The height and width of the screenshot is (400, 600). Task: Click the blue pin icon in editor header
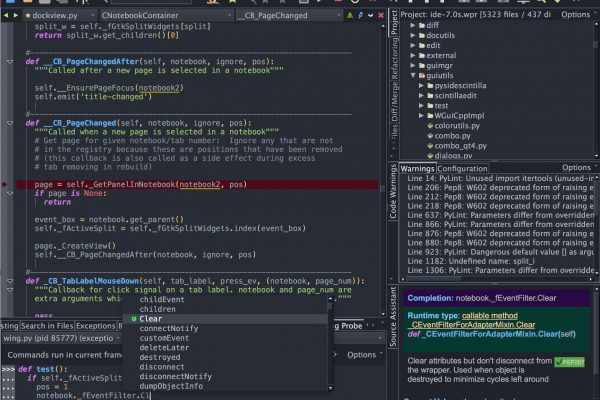coord(360,15)
